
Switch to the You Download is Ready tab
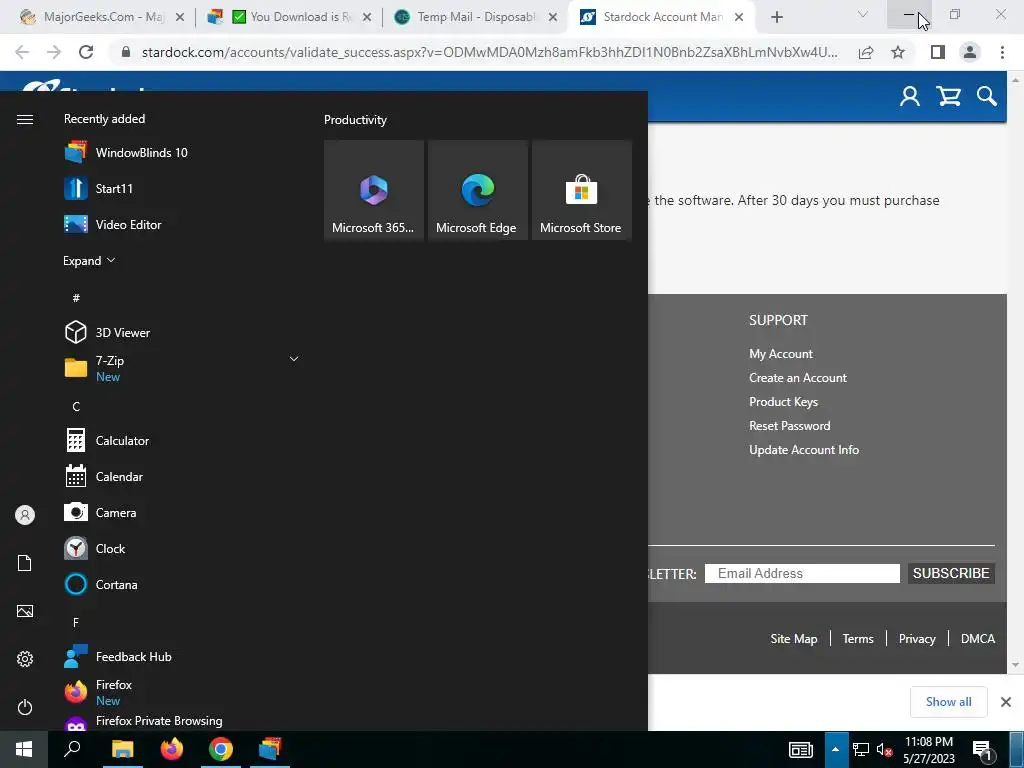point(287,17)
